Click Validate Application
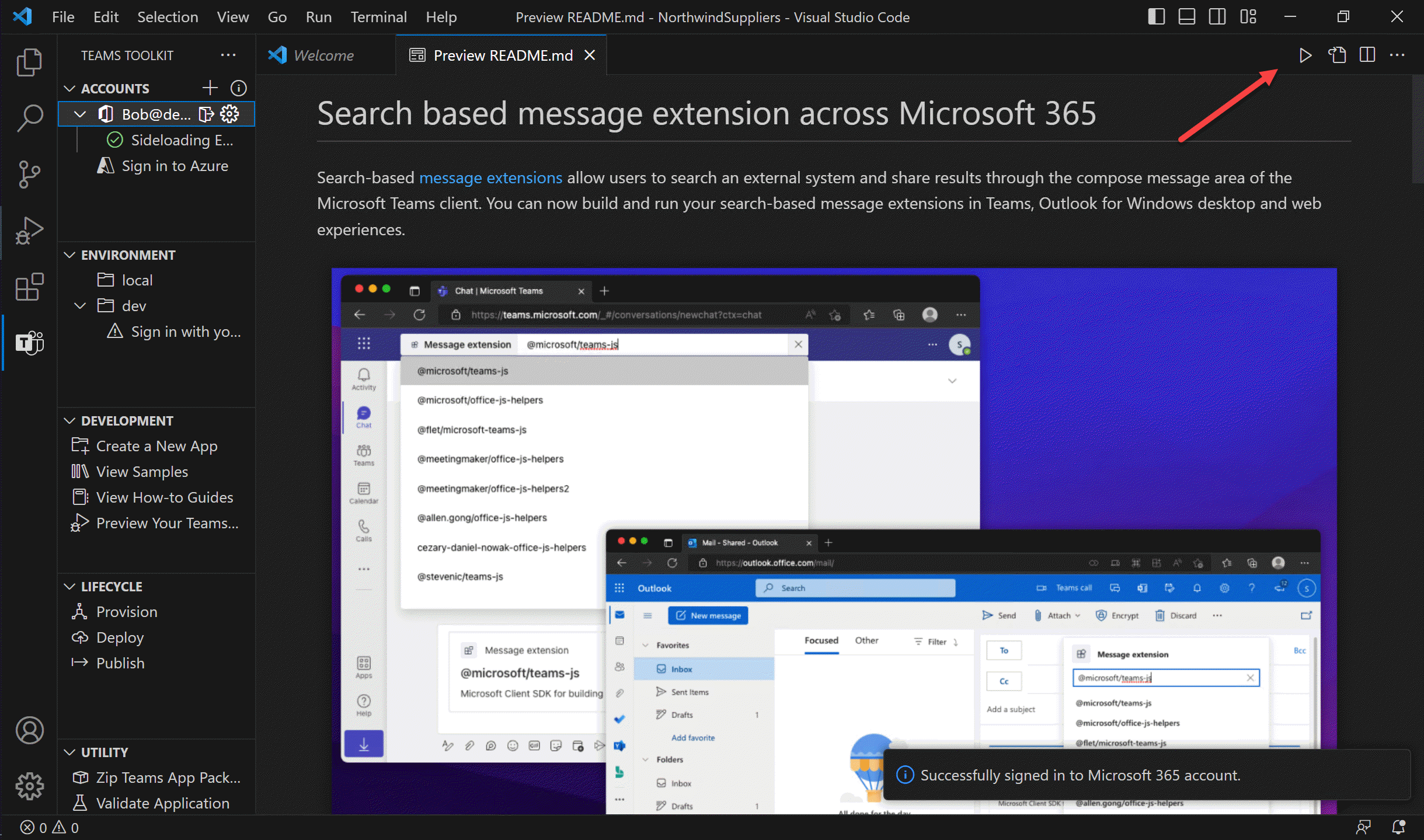The width and height of the screenshot is (1424, 840). click(x=163, y=803)
